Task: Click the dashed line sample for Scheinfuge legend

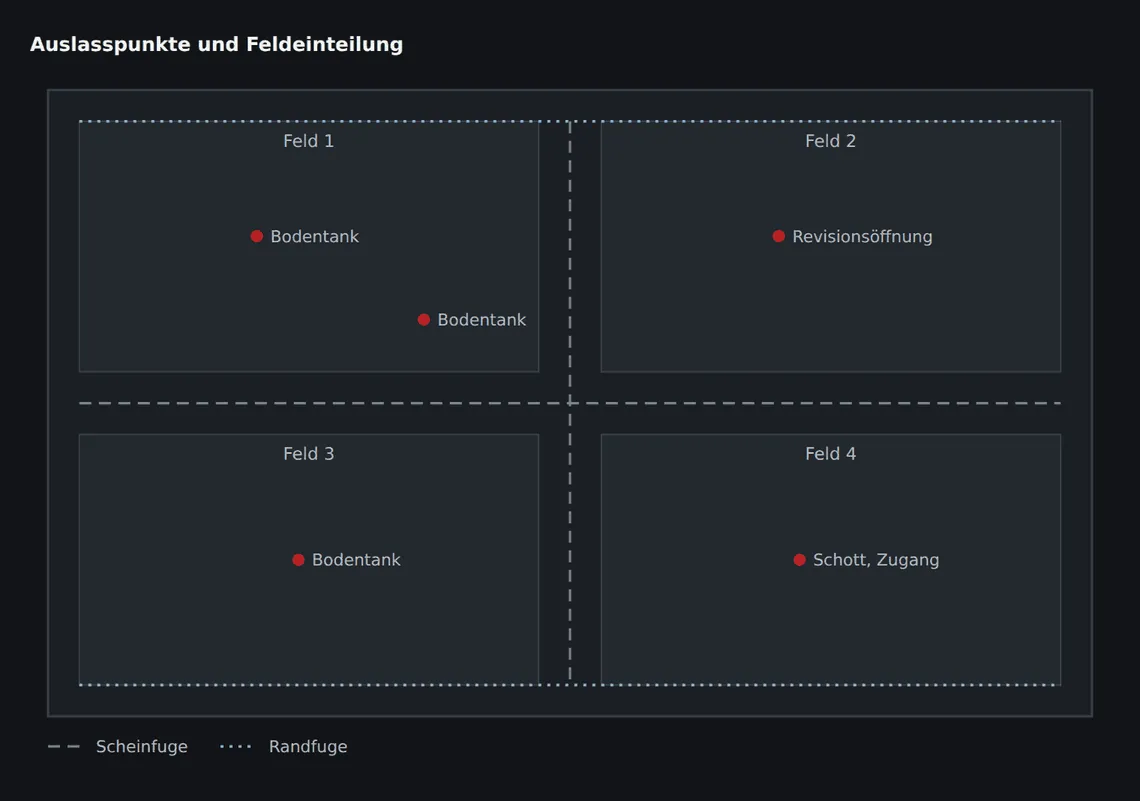Action: [x=64, y=746]
